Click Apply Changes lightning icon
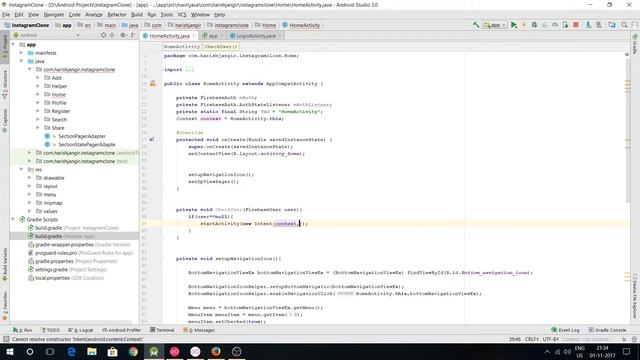 (524, 25)
